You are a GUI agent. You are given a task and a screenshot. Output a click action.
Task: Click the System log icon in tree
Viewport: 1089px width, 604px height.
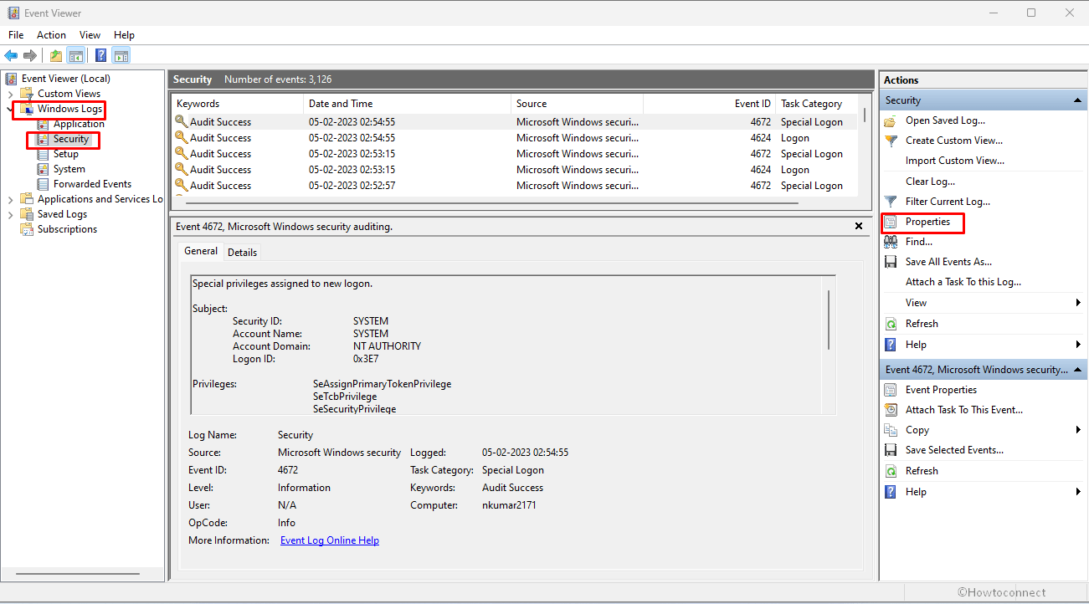click(42, 169)
